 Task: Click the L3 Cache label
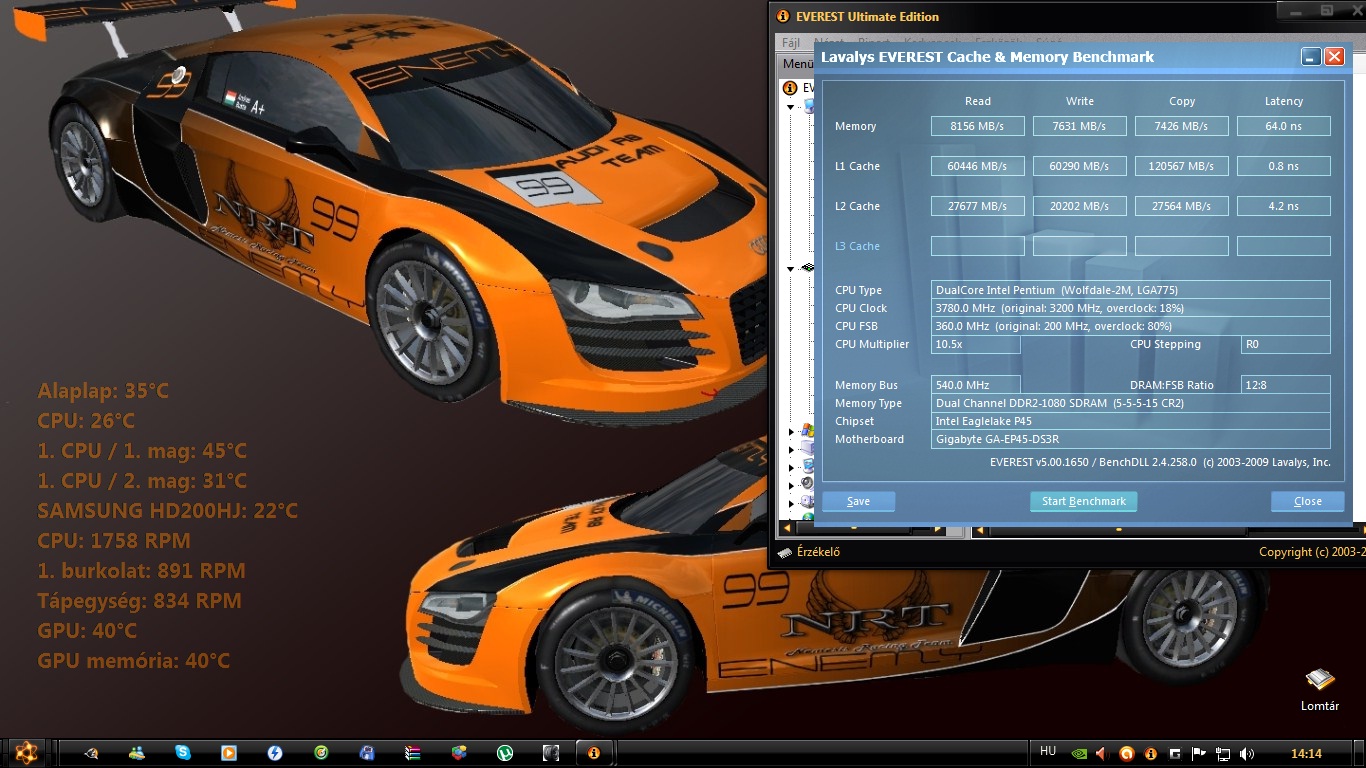tap(858, 246)
